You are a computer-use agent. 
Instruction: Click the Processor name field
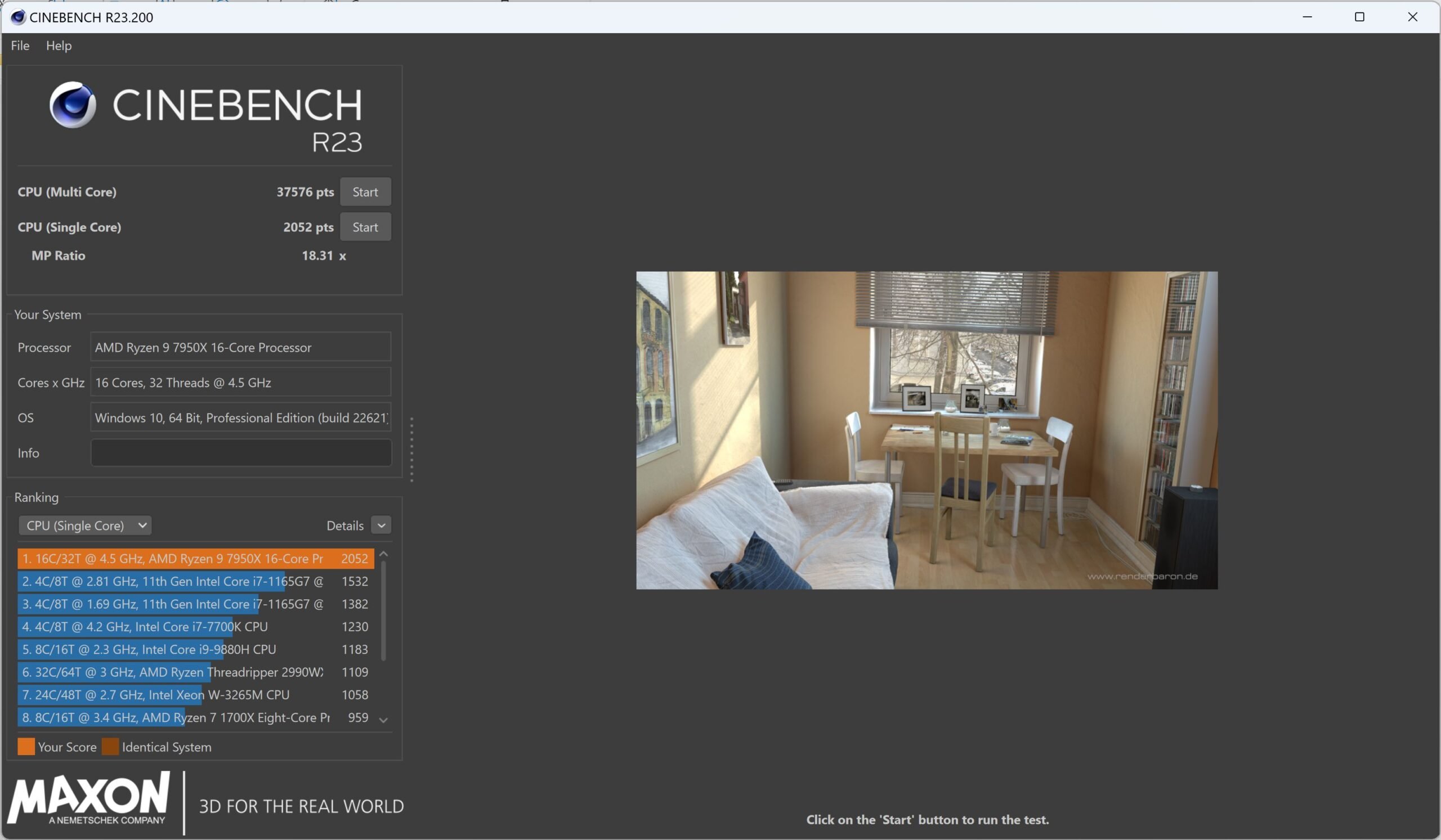[x=241, y=347]
